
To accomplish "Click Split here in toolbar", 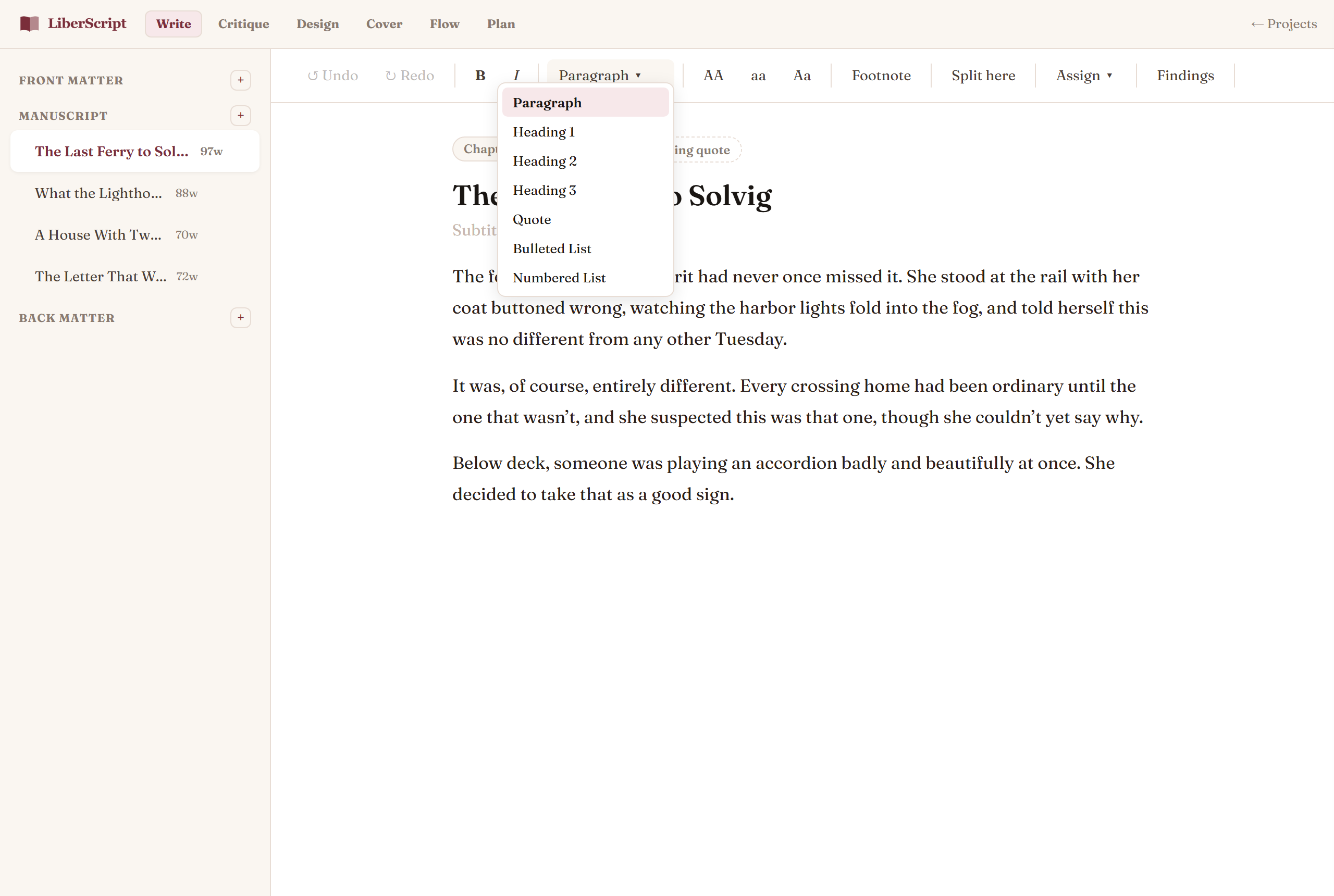I will click(983, 76).
